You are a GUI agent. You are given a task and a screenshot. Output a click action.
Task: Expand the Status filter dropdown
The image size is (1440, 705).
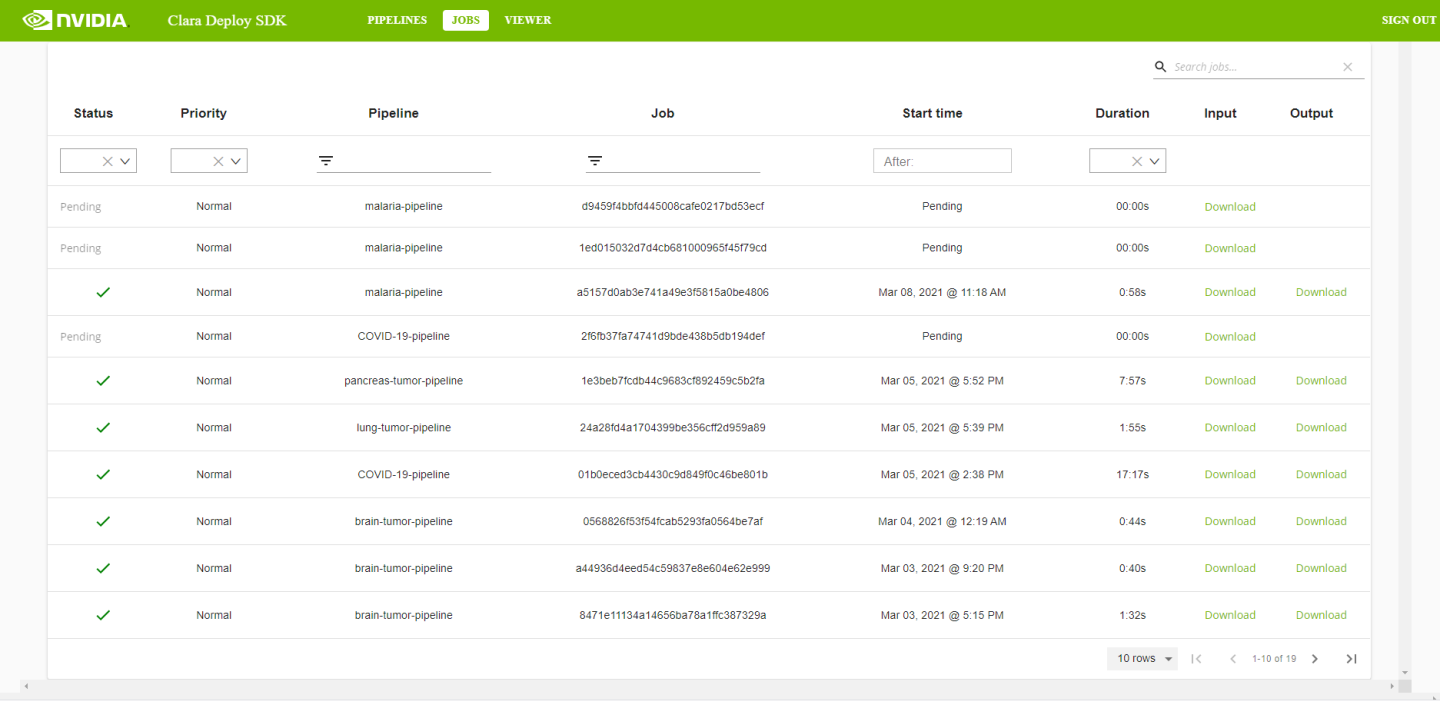[x=126, y=161]
